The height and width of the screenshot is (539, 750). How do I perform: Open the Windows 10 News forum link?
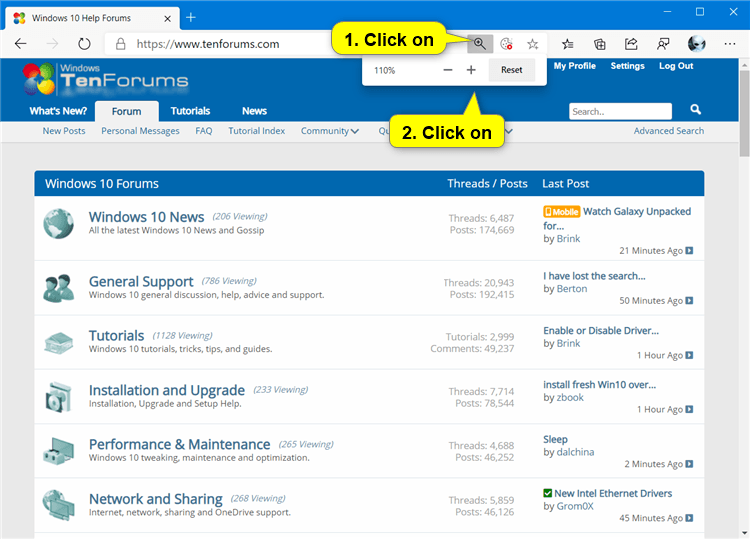146,217
